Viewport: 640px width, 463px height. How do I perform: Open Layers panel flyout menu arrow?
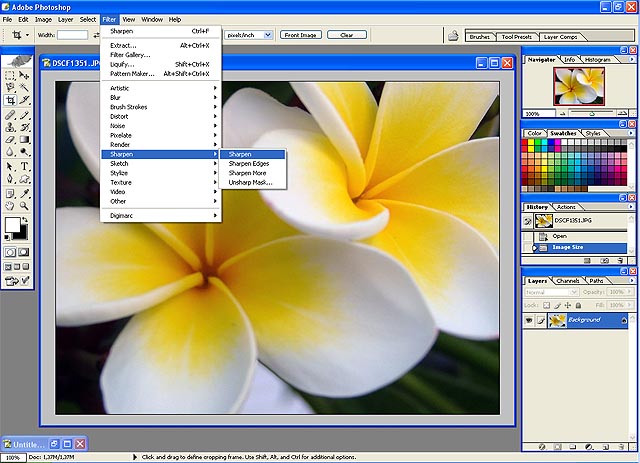point(631,280)
